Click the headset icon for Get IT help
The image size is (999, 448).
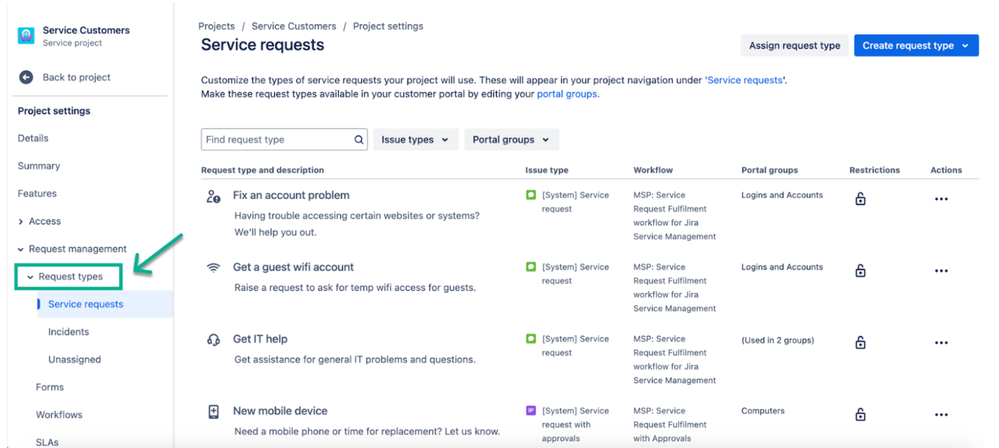click(213, 340)
